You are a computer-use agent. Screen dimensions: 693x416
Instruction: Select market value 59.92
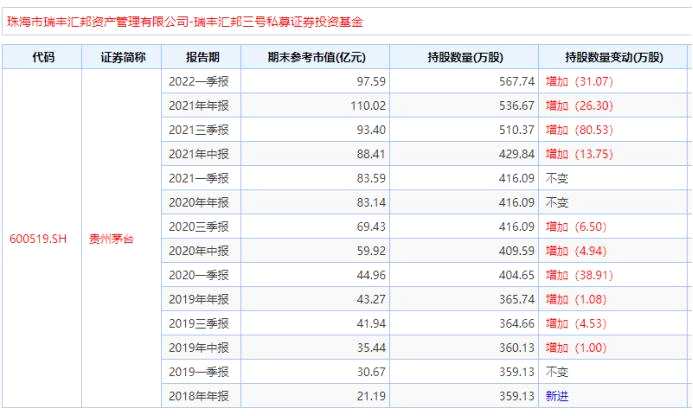tap(371, 251)
